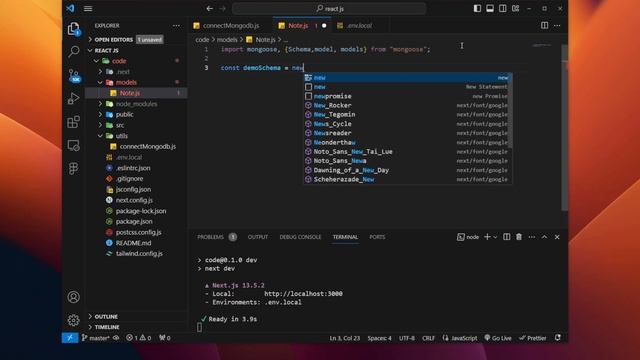Open the Search view in activity bar

pyautogui.click(x=73, y=51)
